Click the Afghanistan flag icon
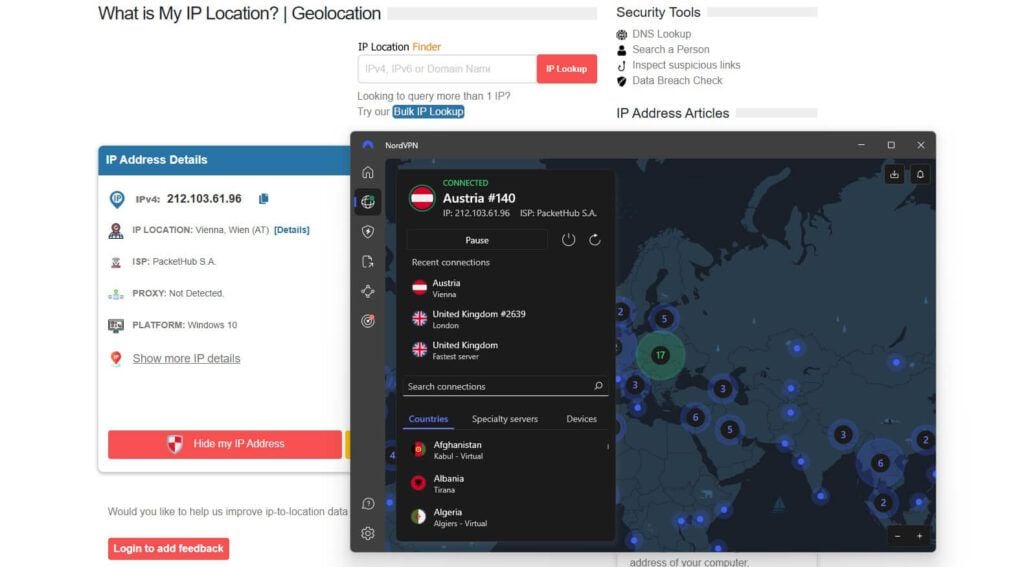Screen dimensions: 1024x567 pyautogui.click(x=419, y=449)
